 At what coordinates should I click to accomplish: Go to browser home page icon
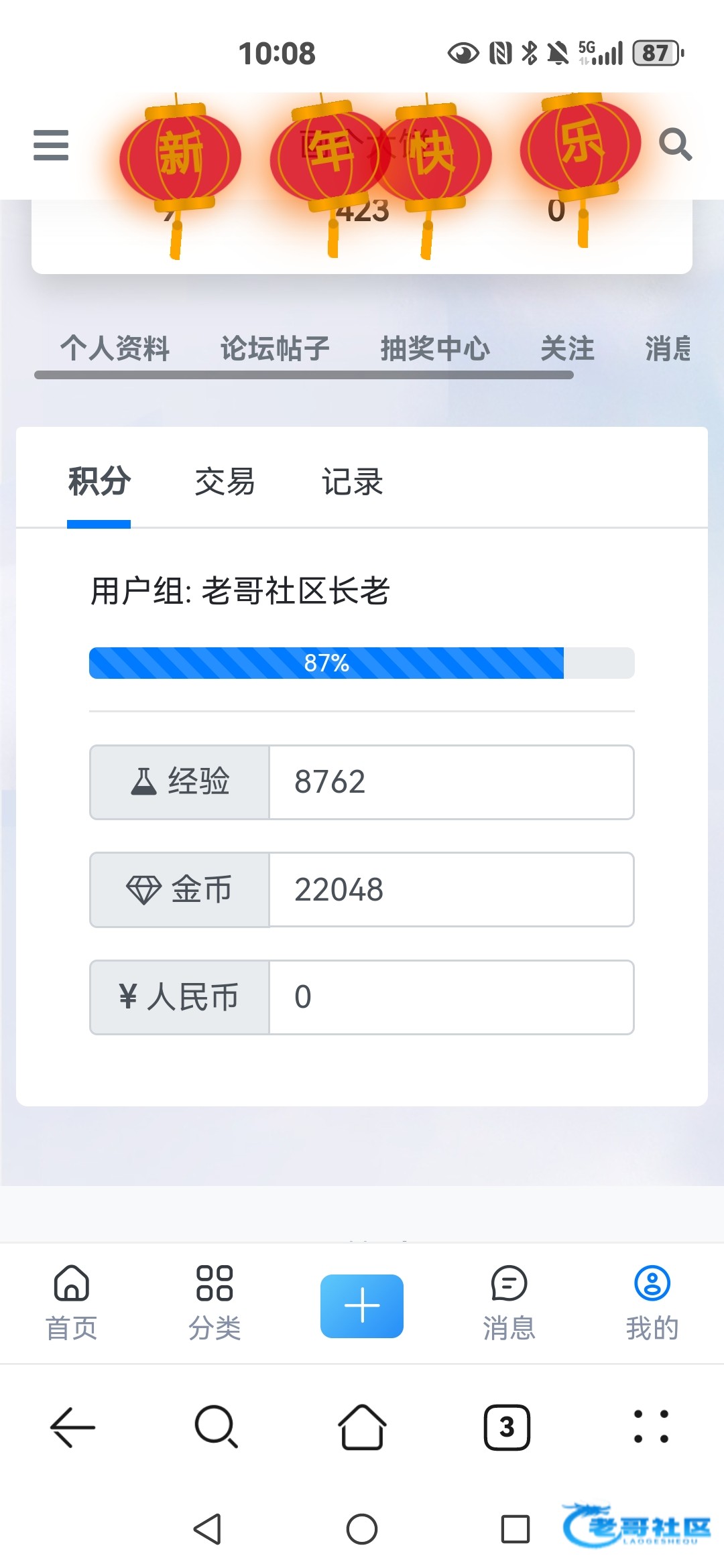362,1427
